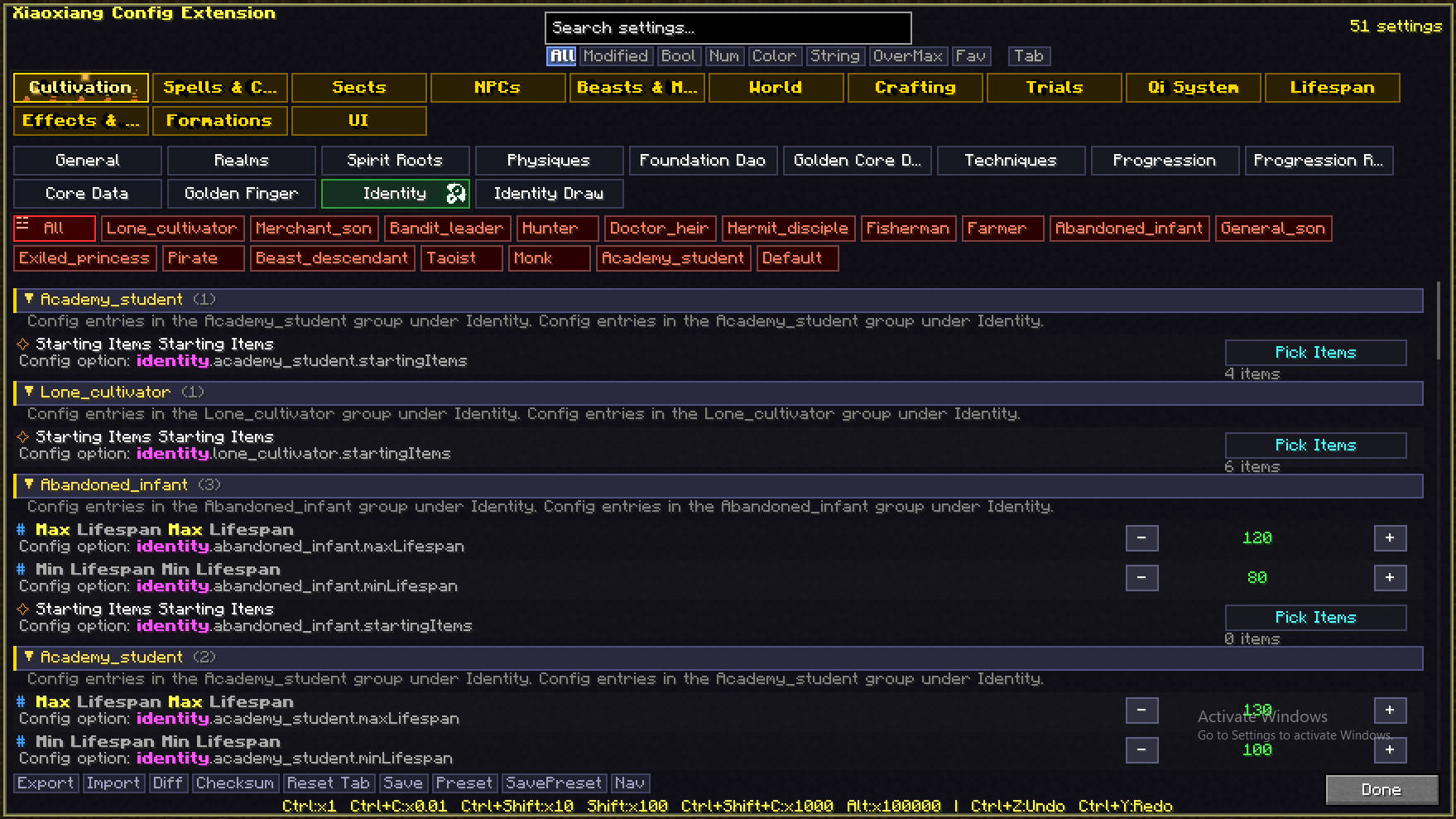Image resolution: width=1456 pixels, height=819 pixels.
Task: Click the settings list scrollbar
Action: click(x=1439, y=321)
